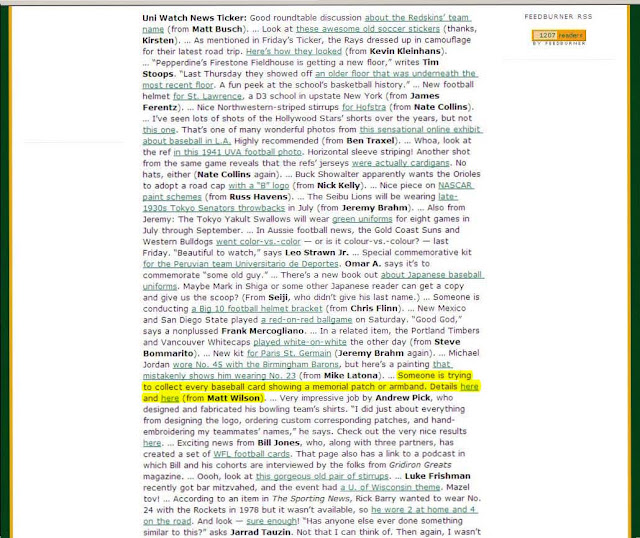
Task: Click the bold name 'Andrew Pick'
Action: 402,398
